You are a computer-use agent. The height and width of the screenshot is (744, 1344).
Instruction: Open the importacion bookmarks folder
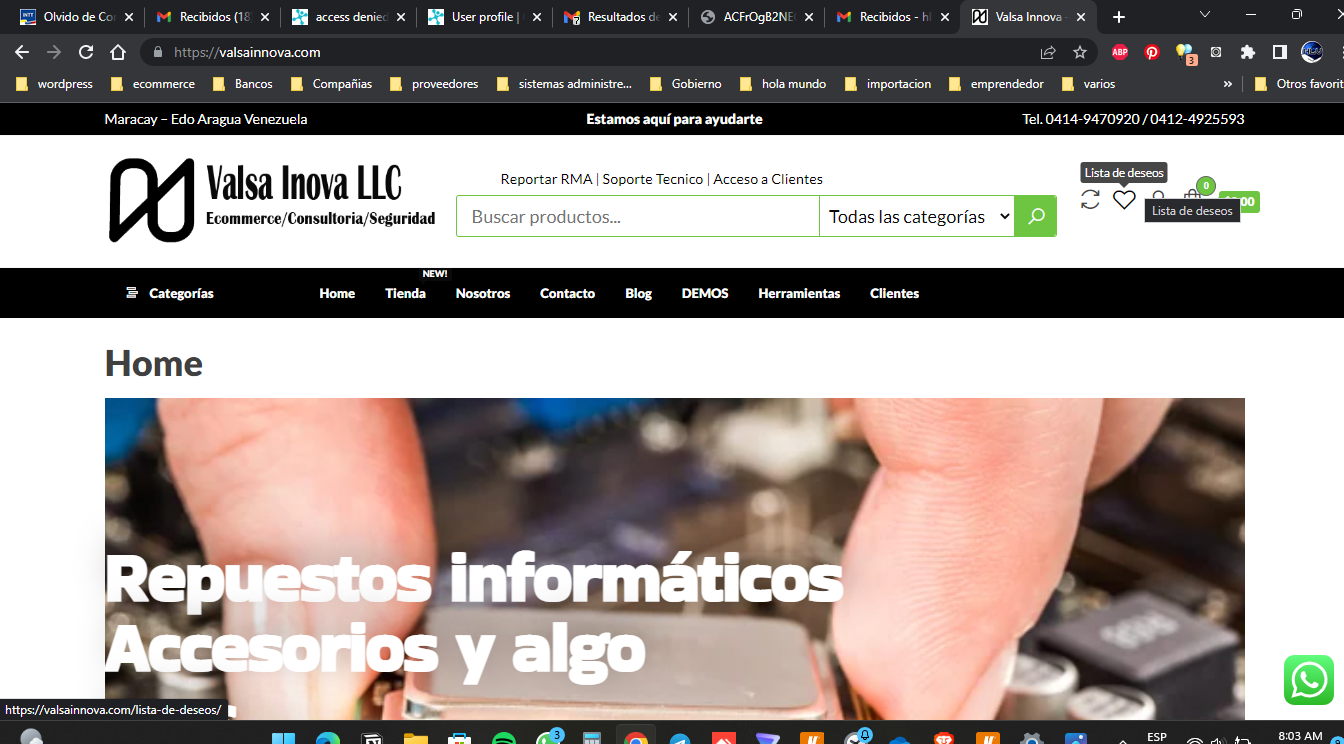pyautogui.click(x=888, y=84)
